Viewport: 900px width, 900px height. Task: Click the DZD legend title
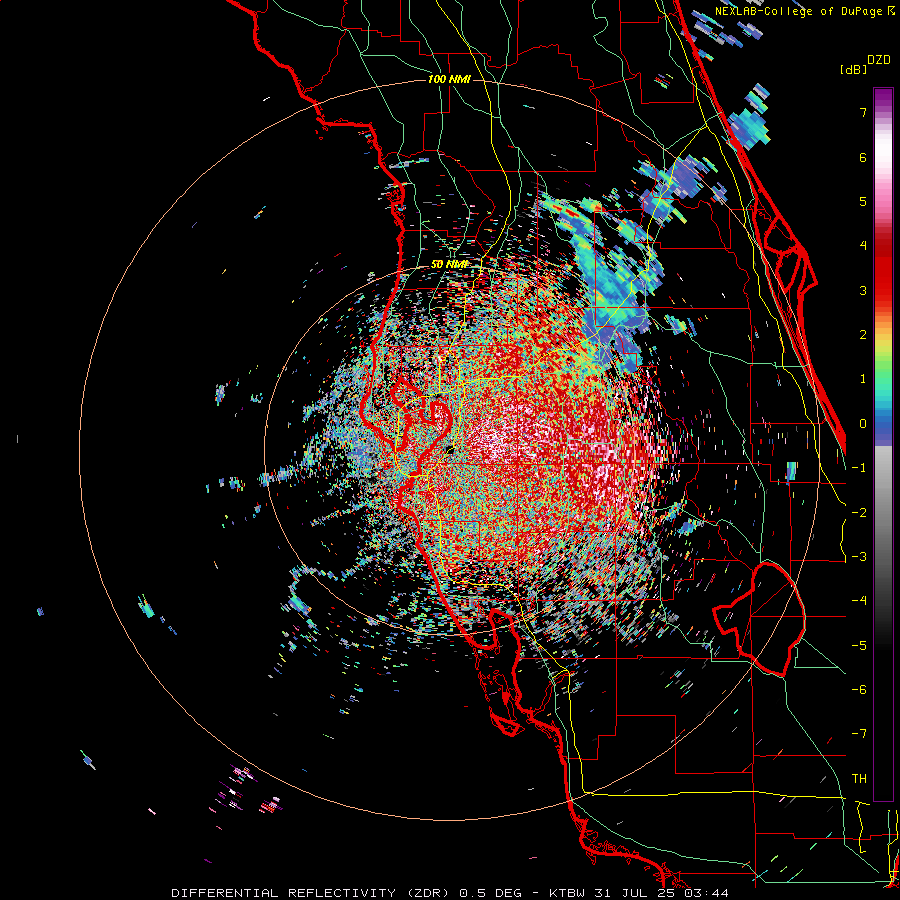[x=879, y=60]
